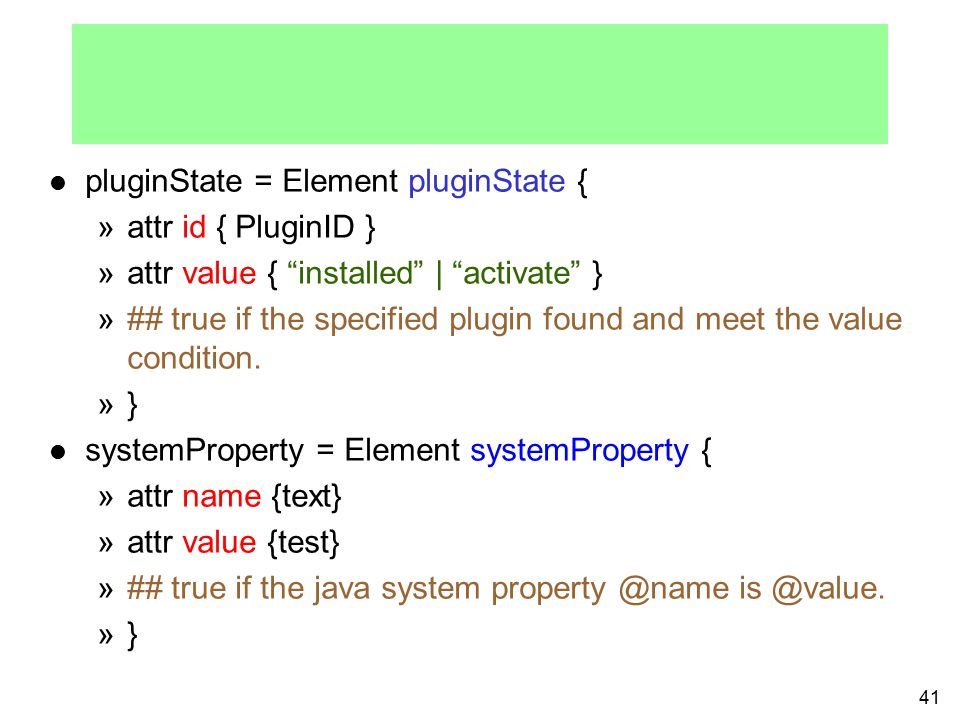The image size is (960, 720).
Task: Click the PluginID text
Action: [295, 227]
